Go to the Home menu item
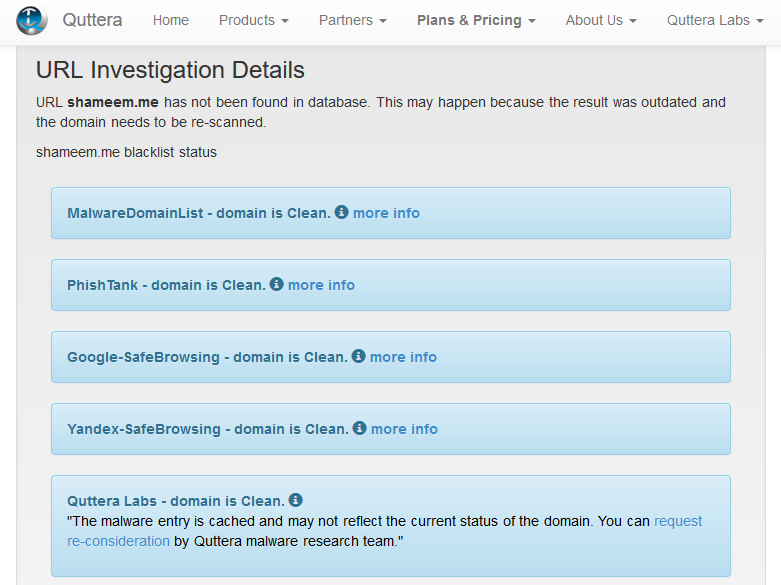This screenshot has width=781, height=585. click(170, 20)
